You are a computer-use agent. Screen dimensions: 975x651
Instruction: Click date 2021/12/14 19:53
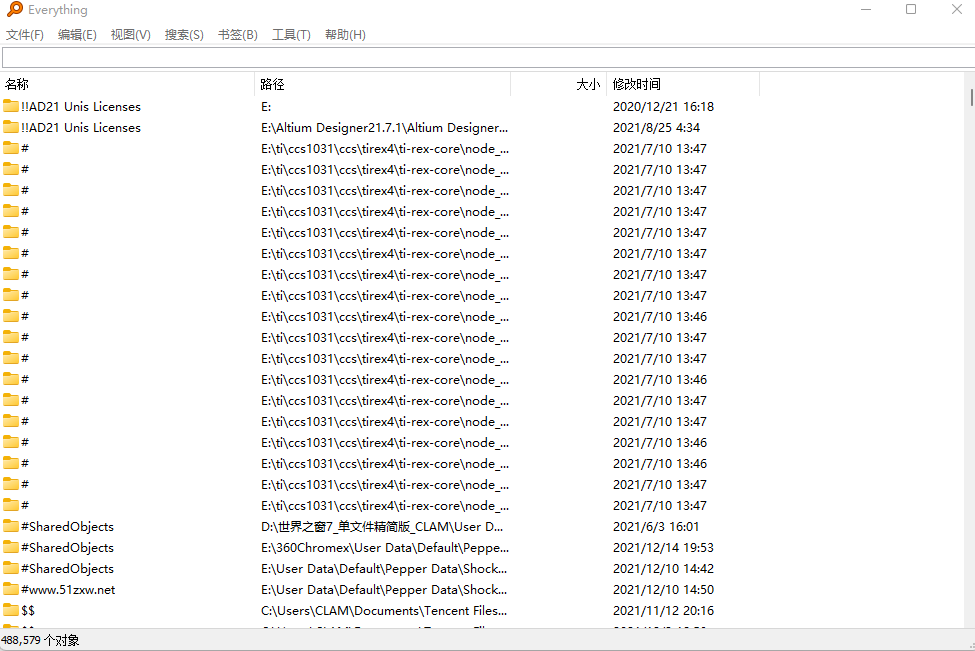point(663,548)
